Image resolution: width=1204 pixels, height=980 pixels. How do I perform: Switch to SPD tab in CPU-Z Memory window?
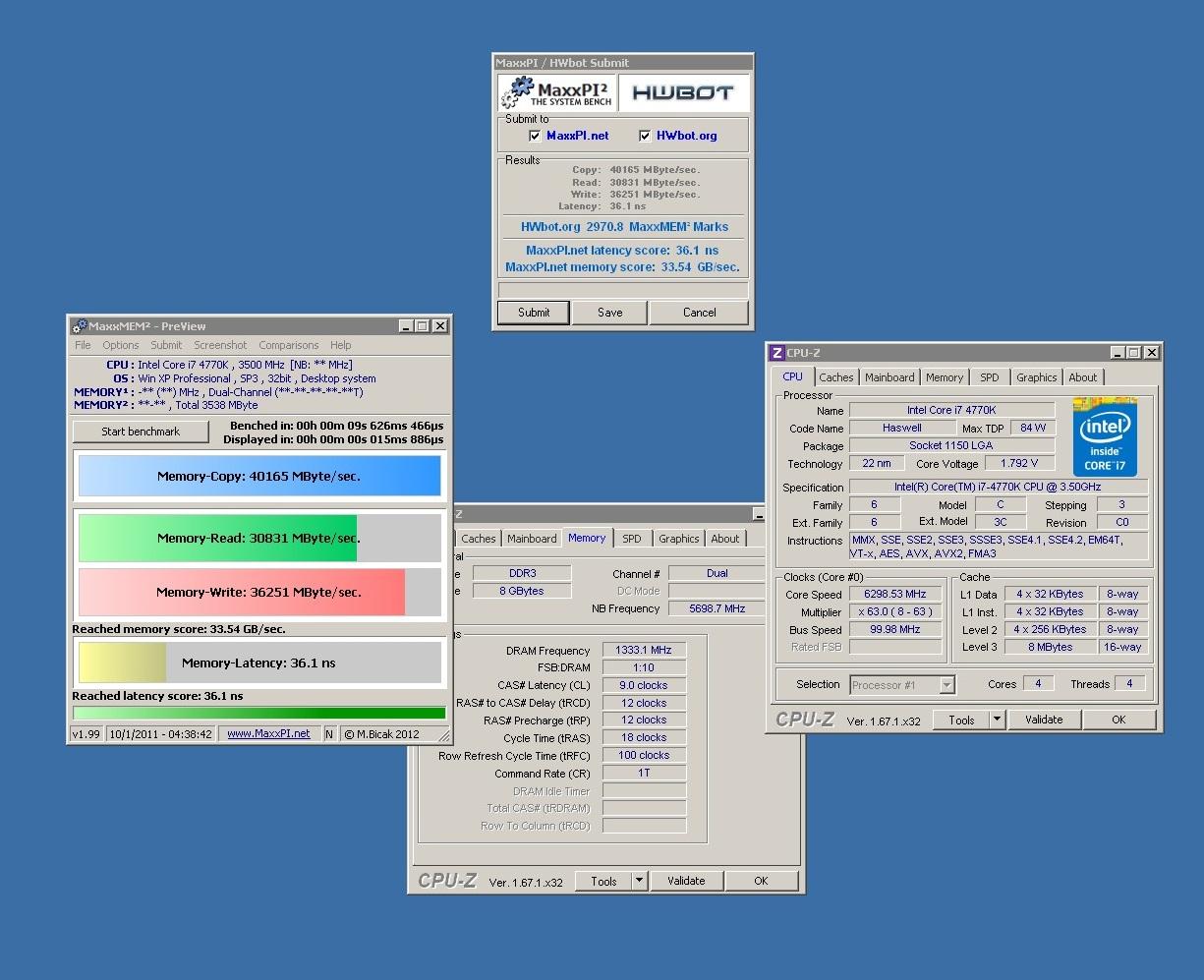[x=632, y=539]
